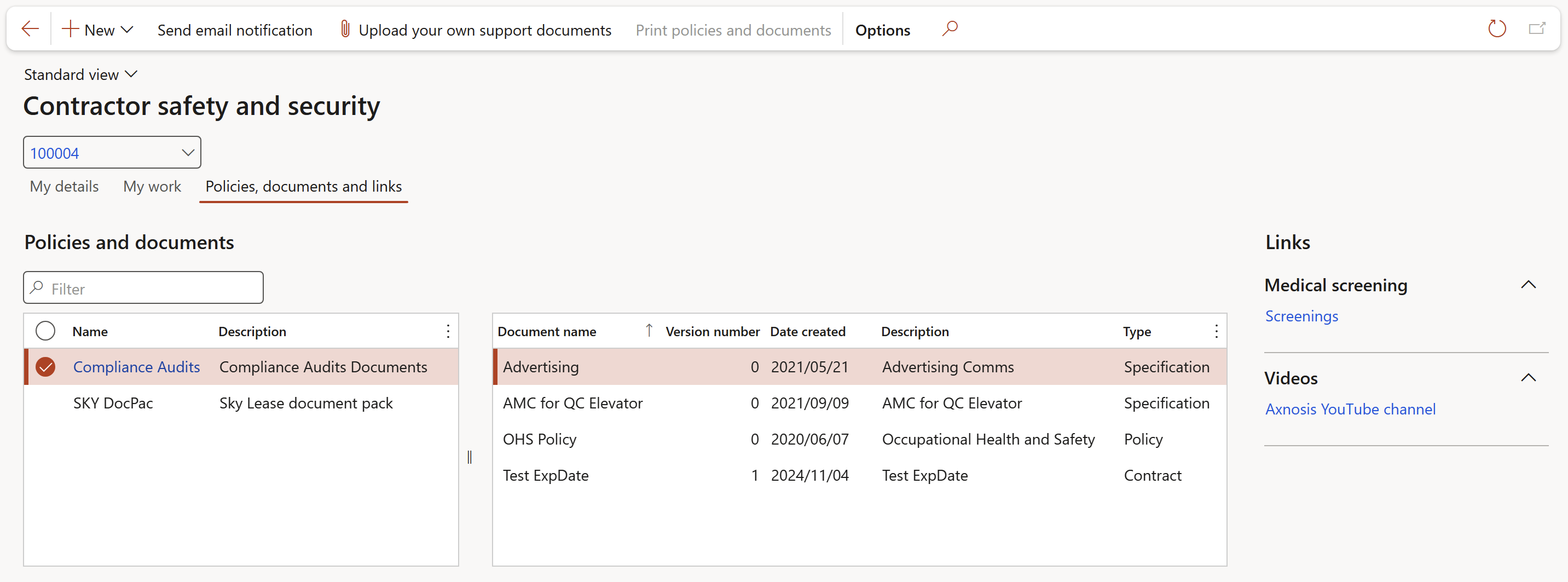1568x582 pixels.
Task: Click the refresh page icon
Action: (x=1496, y=28)
